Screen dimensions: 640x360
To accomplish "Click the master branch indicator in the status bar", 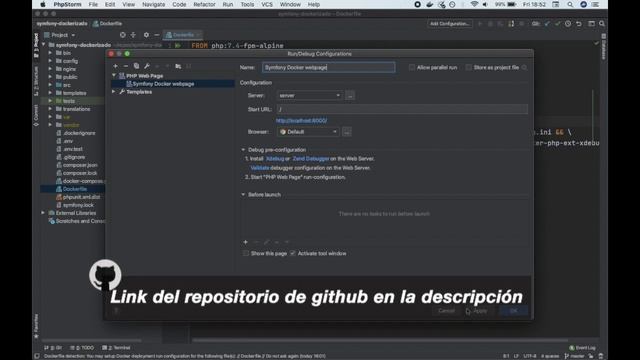I will point(573,356).
